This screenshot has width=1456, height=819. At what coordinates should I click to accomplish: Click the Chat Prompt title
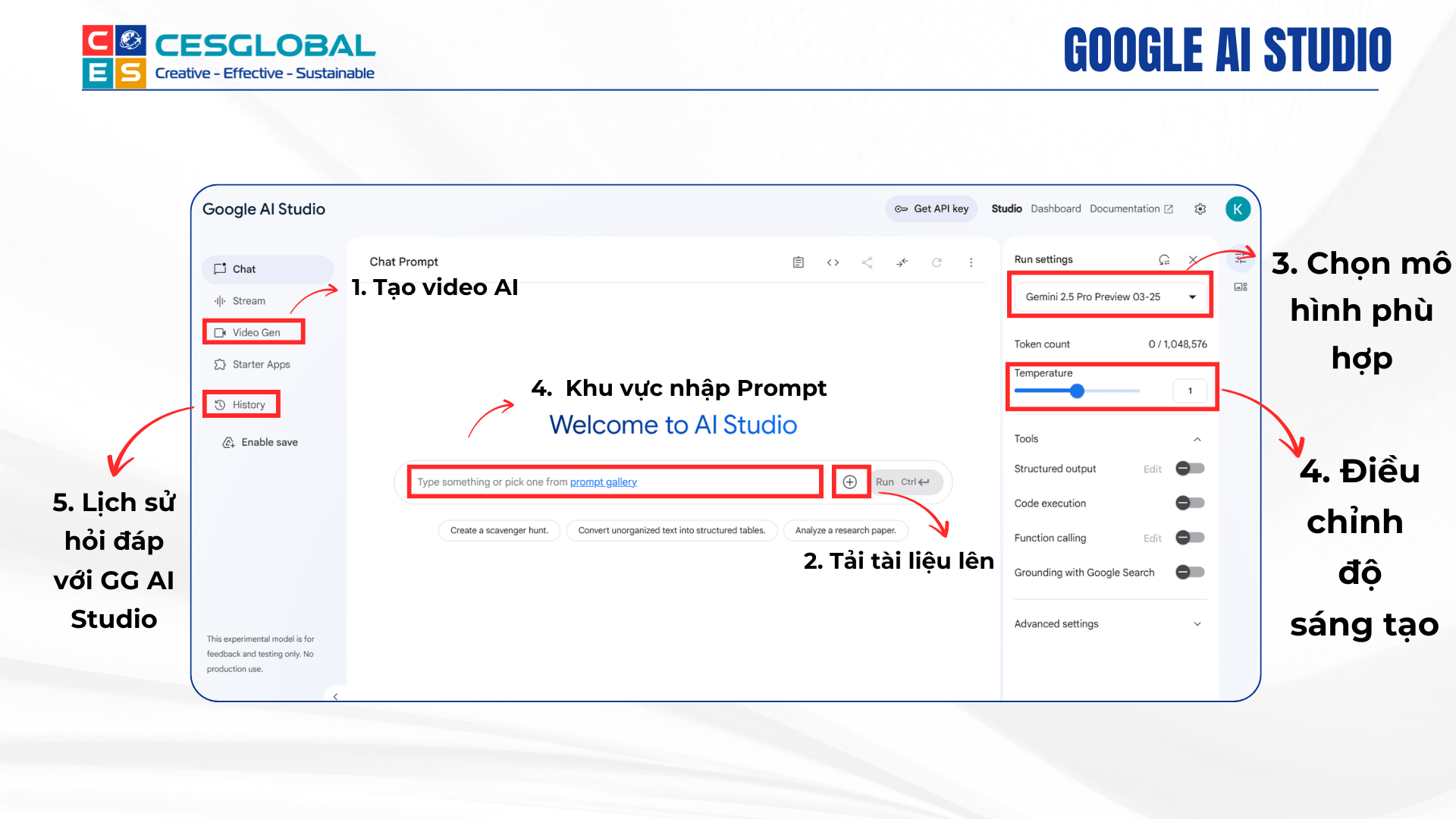click(x=403, y=262)
